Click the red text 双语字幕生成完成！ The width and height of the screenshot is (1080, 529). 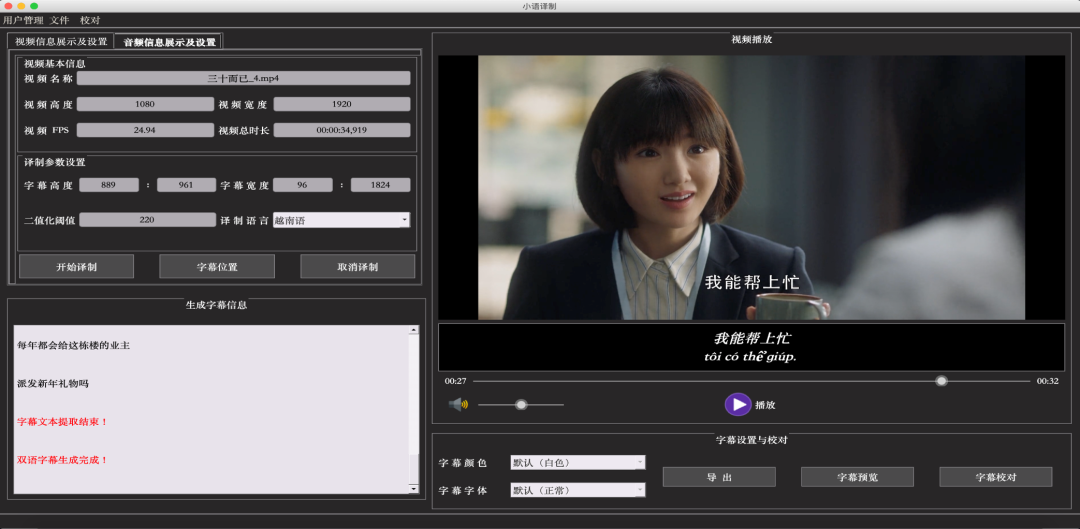[x=63, y=459]
